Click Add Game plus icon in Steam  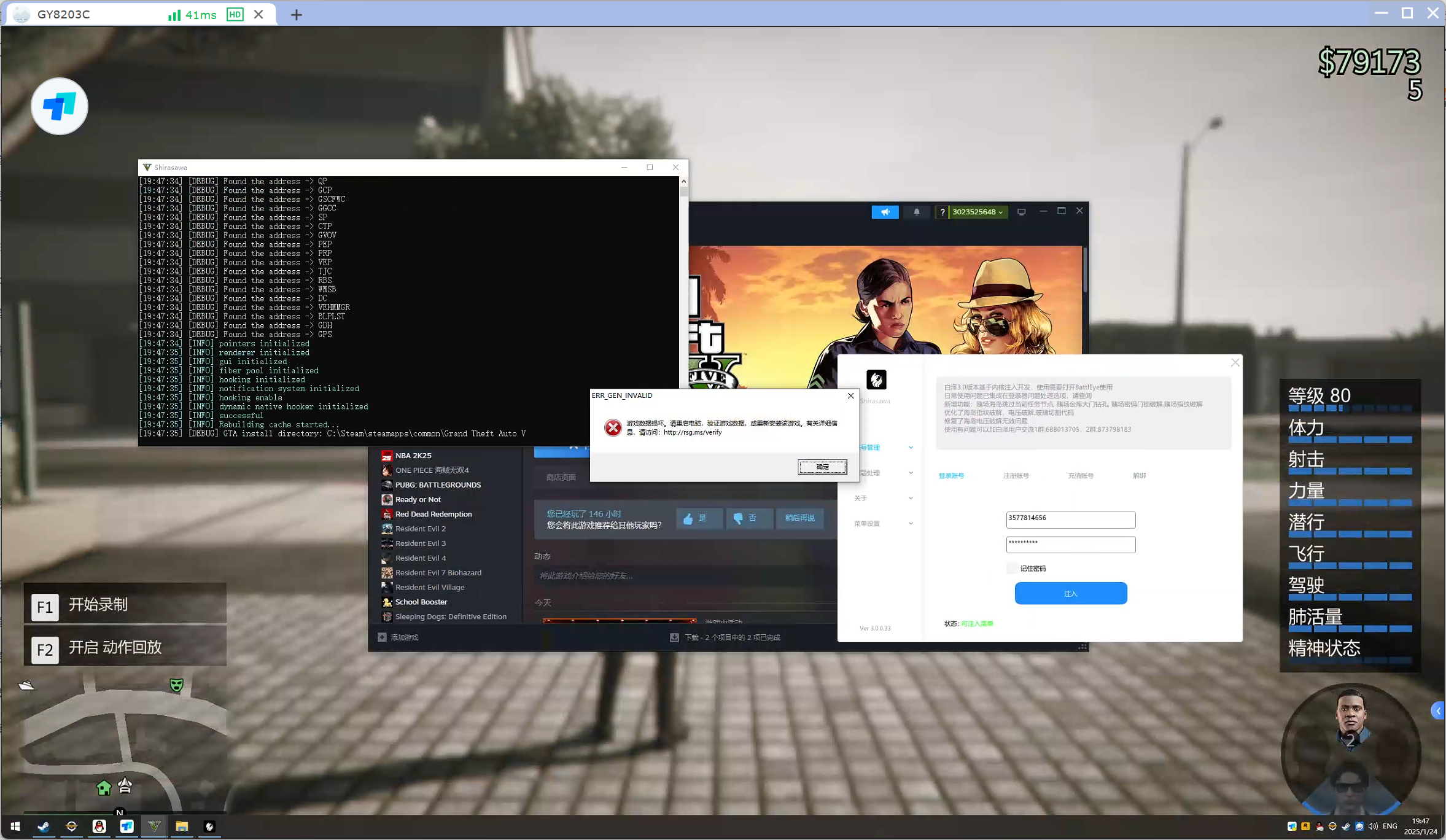382,637
